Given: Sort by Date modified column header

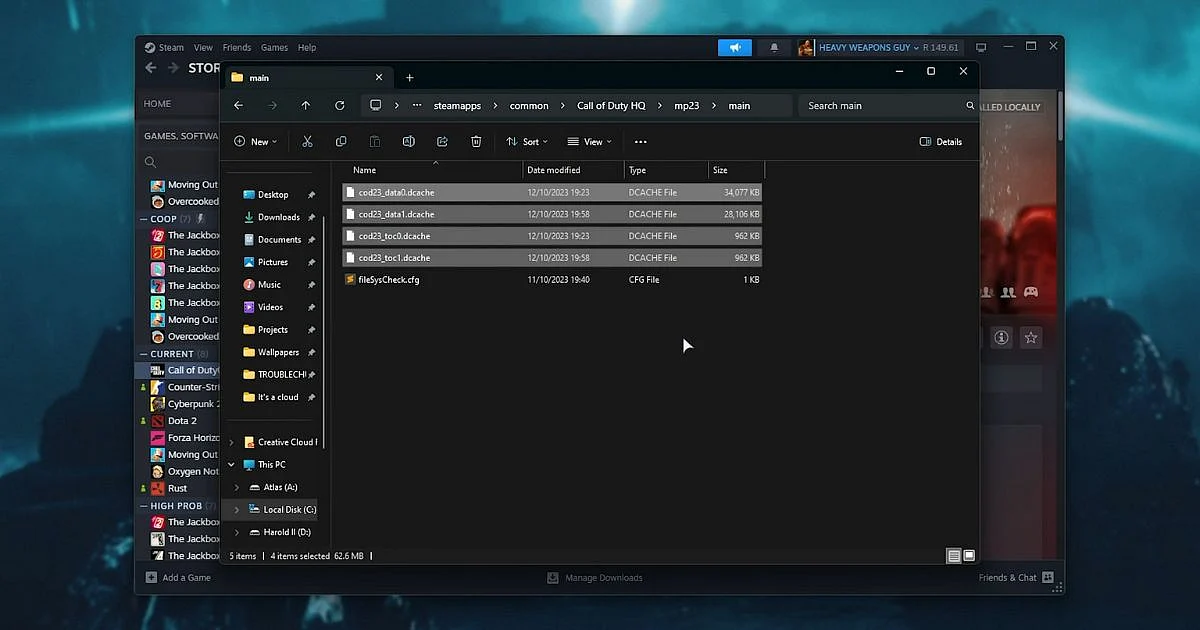Looking at the screenshot, I should coord(574,170).
